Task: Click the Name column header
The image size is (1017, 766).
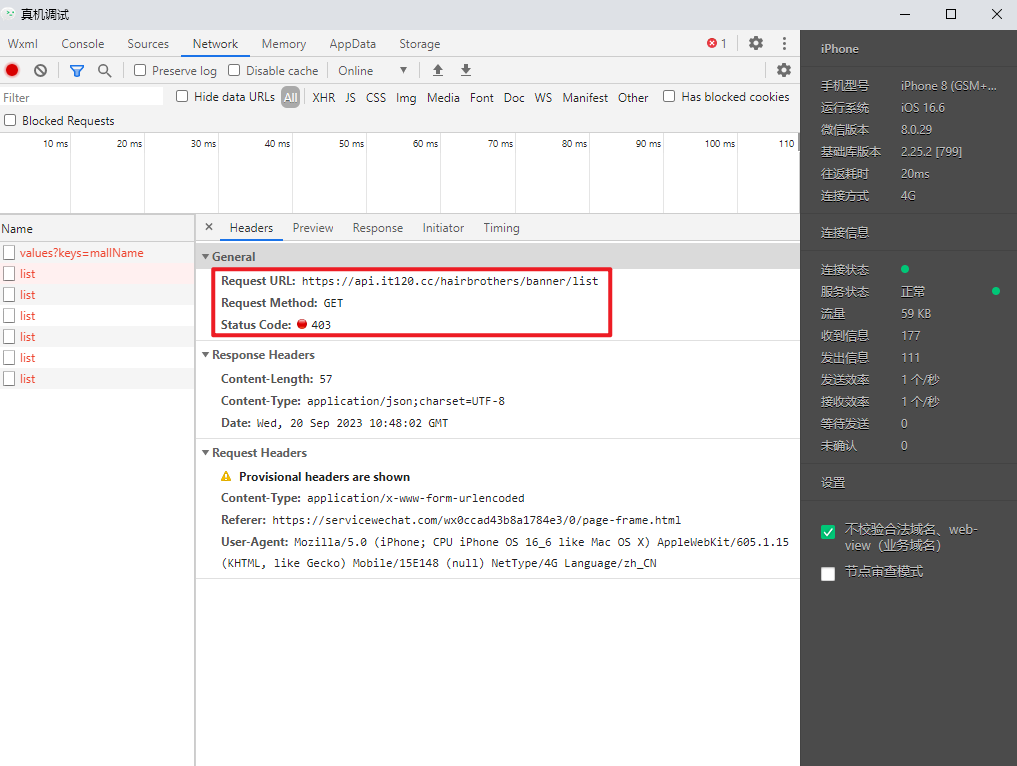Action: 97,228
